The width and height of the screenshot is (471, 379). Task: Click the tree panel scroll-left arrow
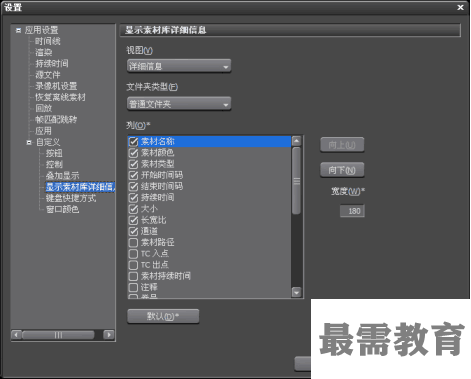[x=16, y=335]
